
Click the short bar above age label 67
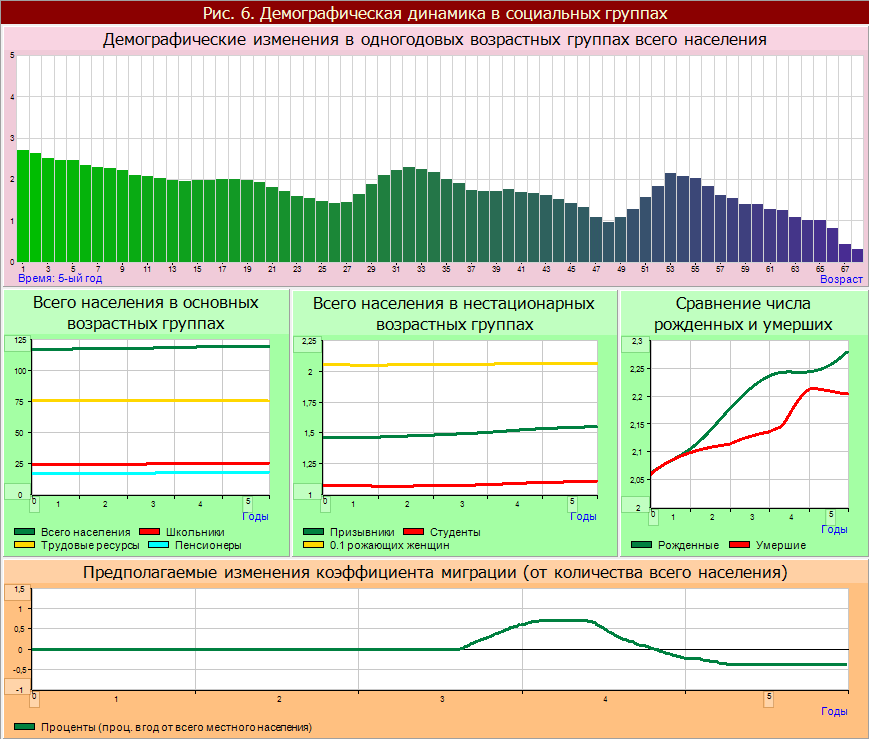tap(845, 253)
